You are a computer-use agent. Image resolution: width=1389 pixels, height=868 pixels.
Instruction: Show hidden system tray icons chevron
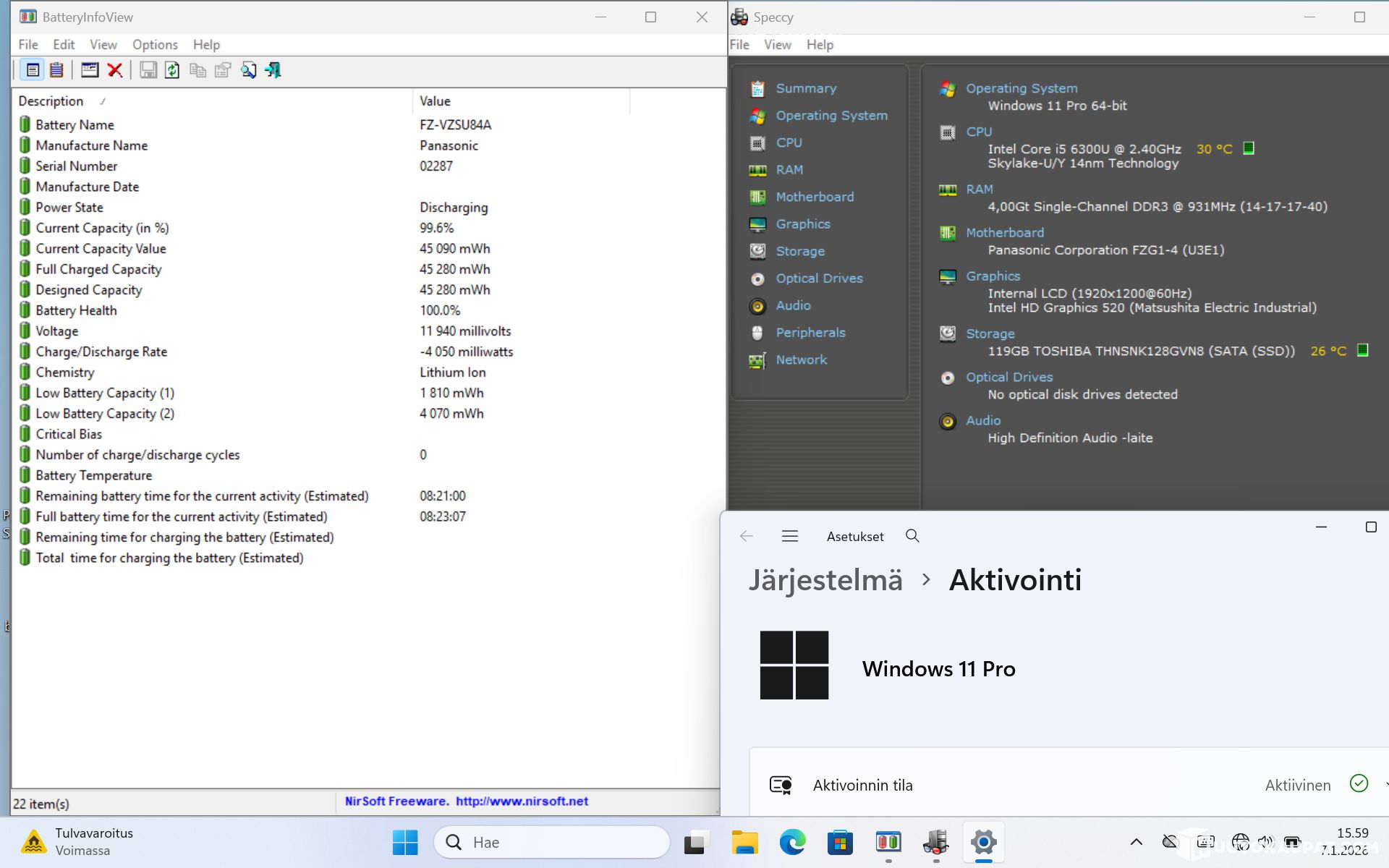pos(1136,842)
